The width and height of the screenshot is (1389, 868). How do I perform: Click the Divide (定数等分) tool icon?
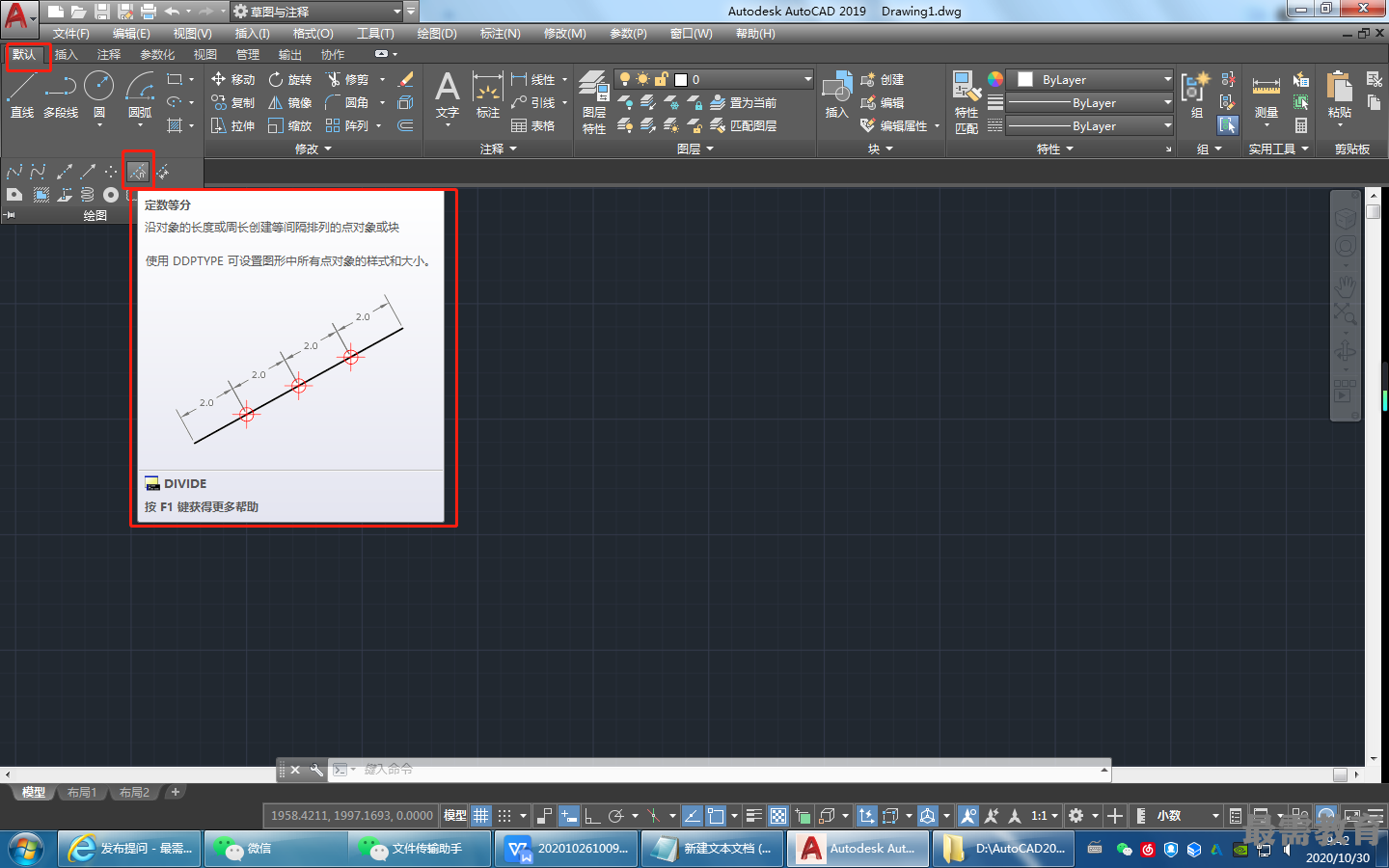pos(138,172)
